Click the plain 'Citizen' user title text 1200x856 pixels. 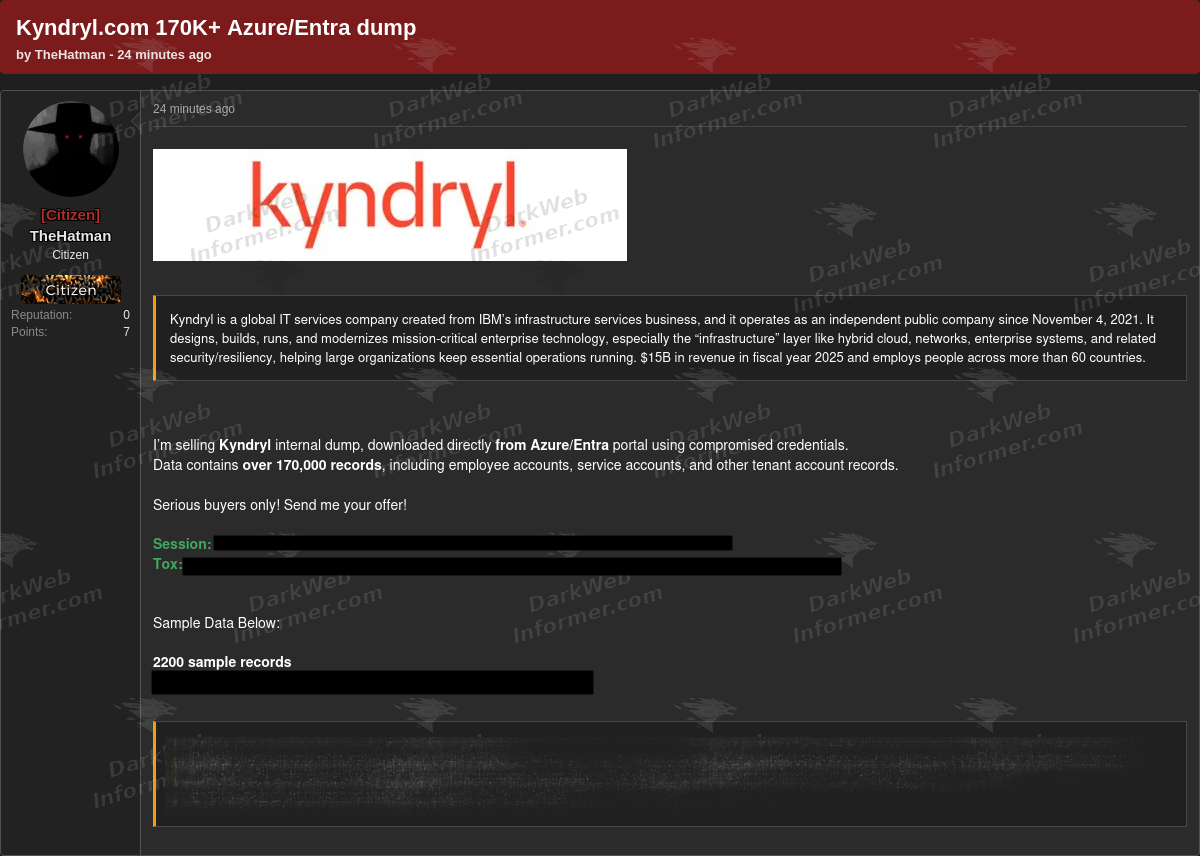pyautogui.click(x=70, y=255)
